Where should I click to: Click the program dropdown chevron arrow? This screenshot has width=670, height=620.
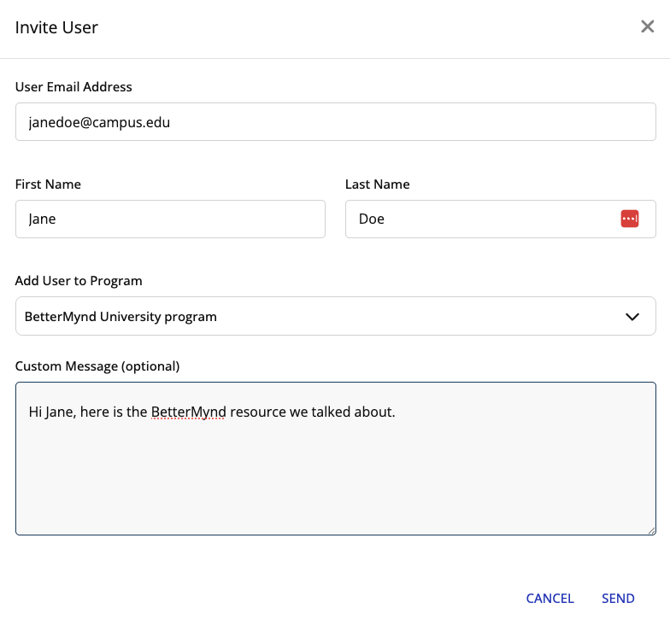632,317
